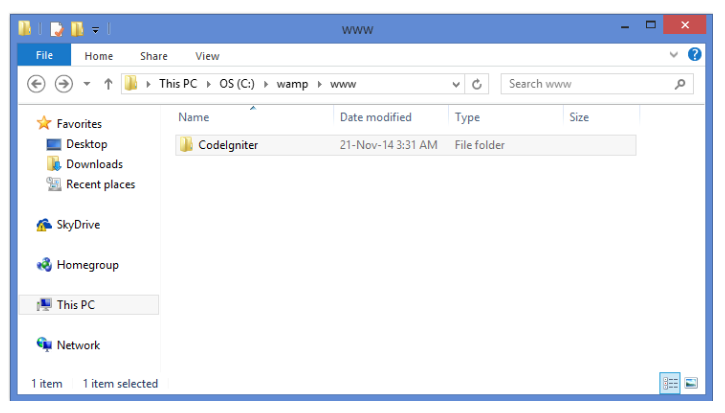Click New folder icon in quick access toolbar

(x=77, y=29)
